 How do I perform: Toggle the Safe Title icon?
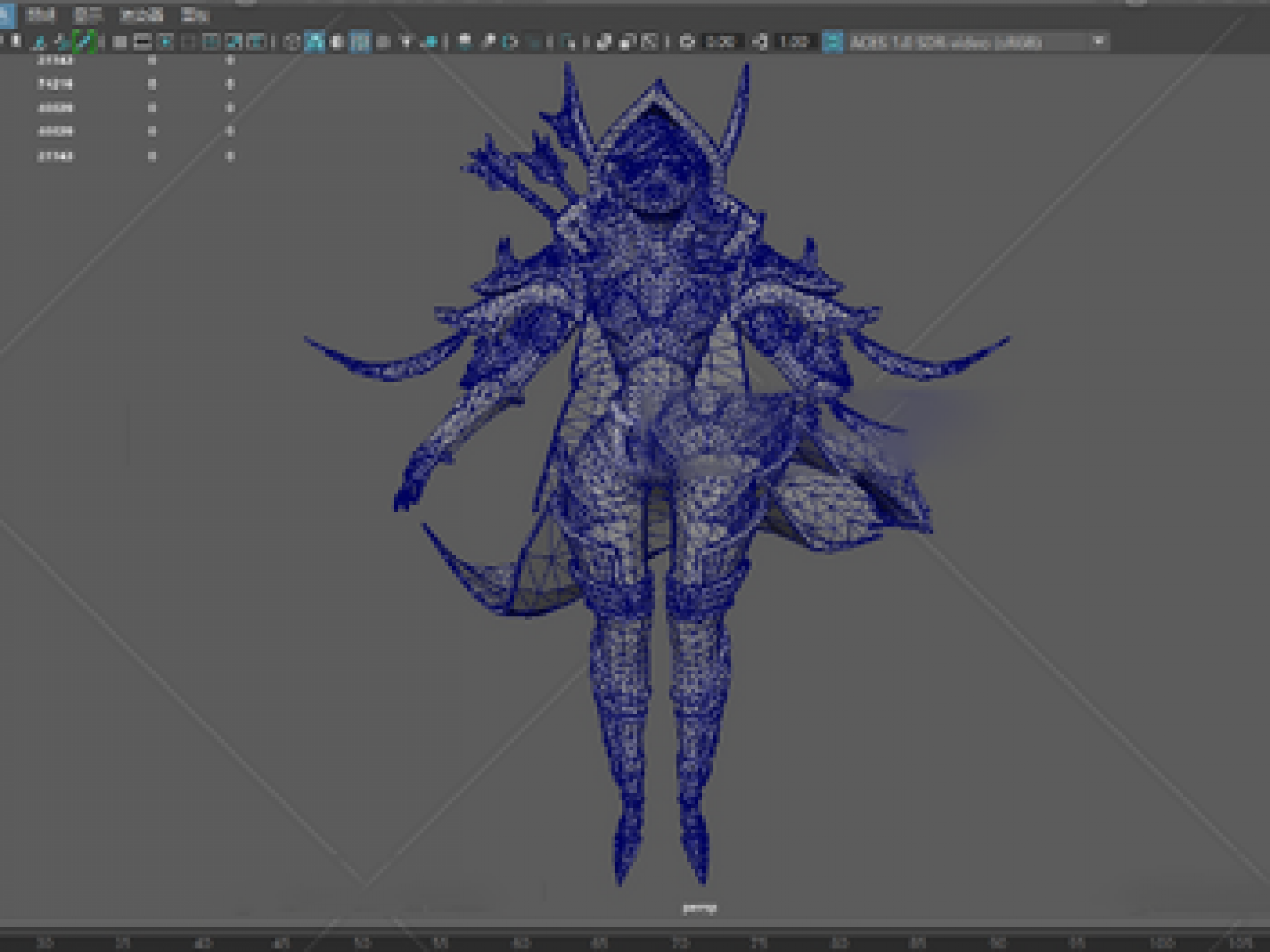coord(256,41)
